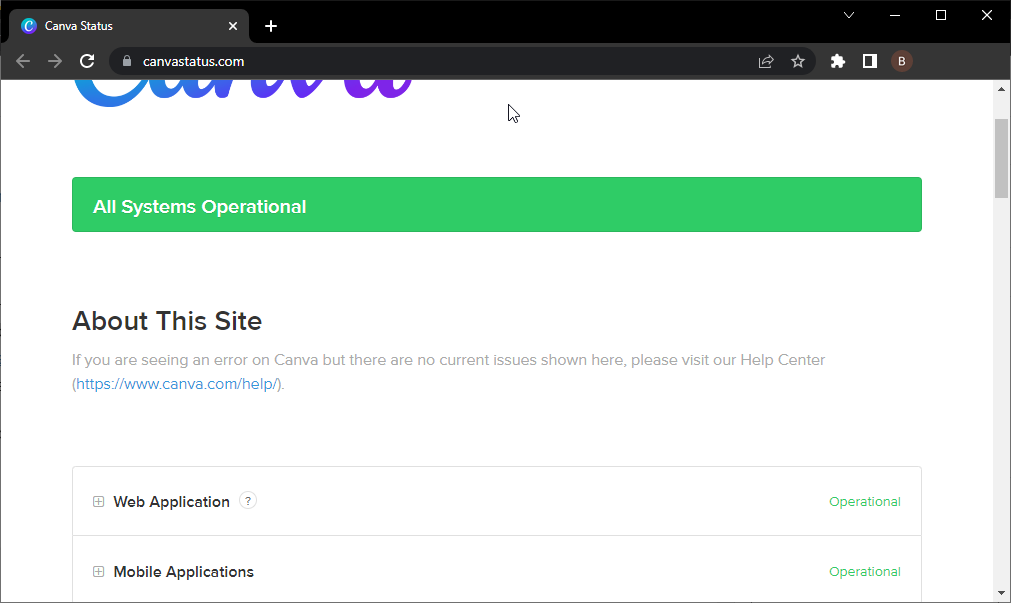This screenshot has width=1011, height=603.
Task: Click the Mobile Applications label
Action: coord(184,572)
